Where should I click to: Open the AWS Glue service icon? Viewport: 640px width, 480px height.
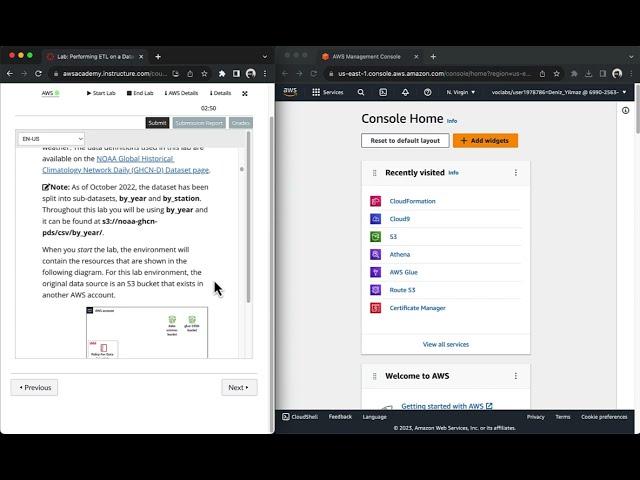point(376,272)
